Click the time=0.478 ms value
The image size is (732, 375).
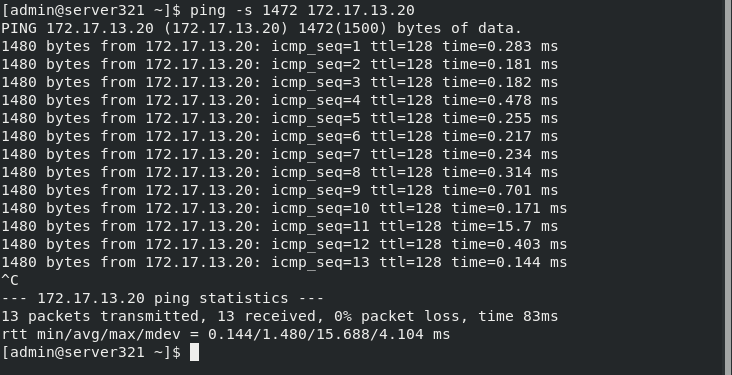pyautogui.click(x=500, y=100)
